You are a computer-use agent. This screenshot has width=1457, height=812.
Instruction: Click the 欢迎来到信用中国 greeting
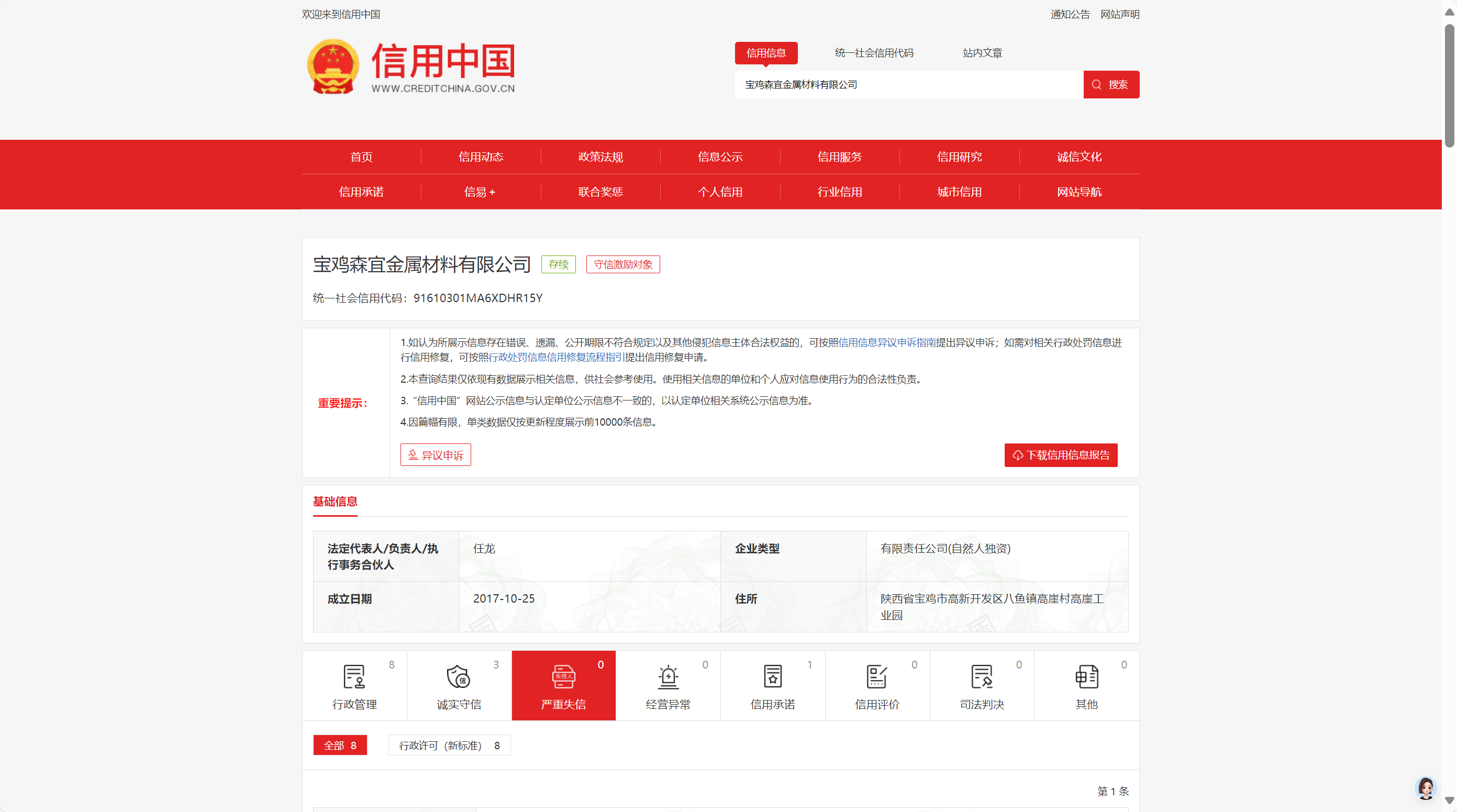[340, 14]
